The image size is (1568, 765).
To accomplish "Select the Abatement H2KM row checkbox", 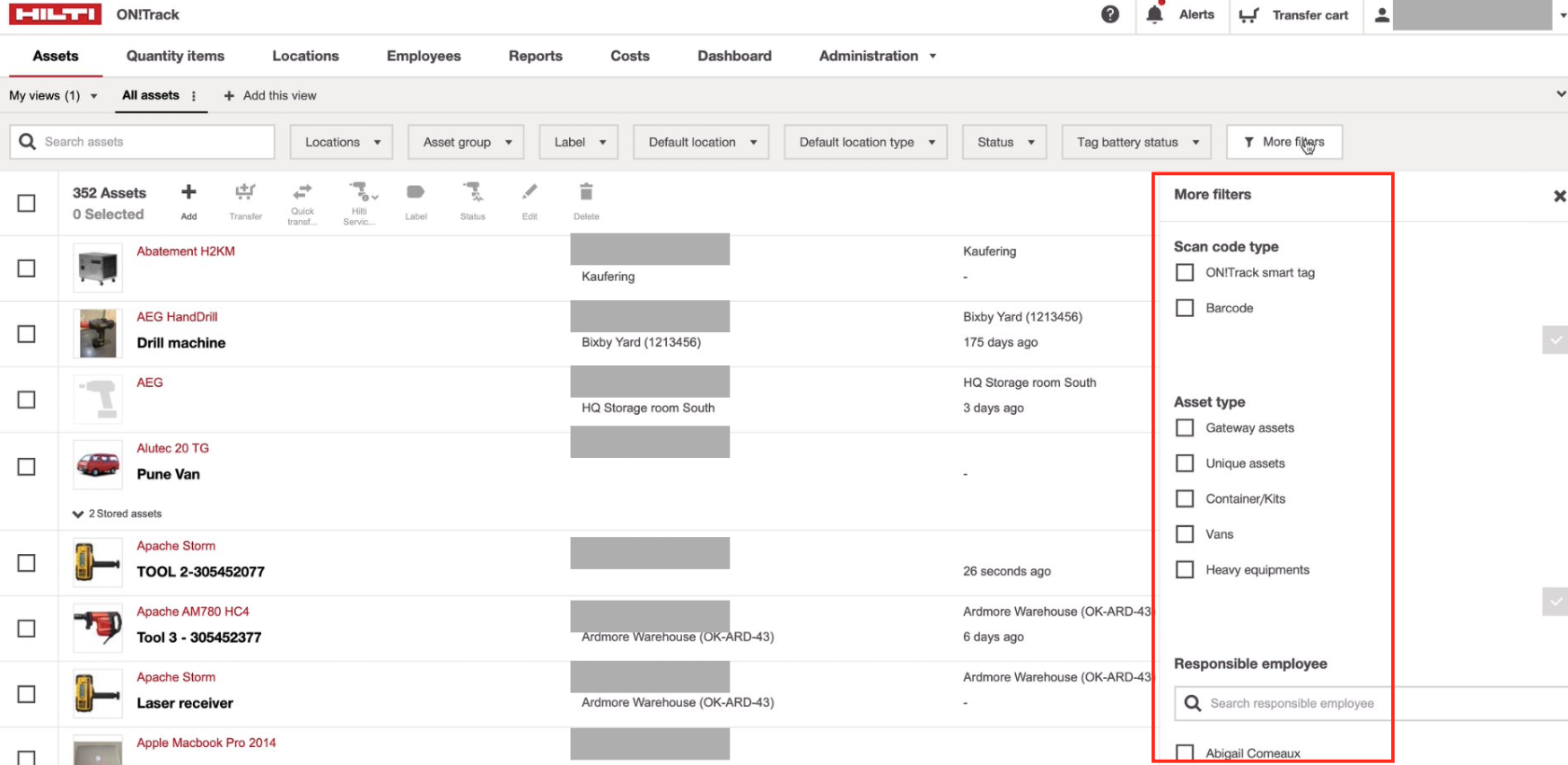I will [x=27, y=268].
